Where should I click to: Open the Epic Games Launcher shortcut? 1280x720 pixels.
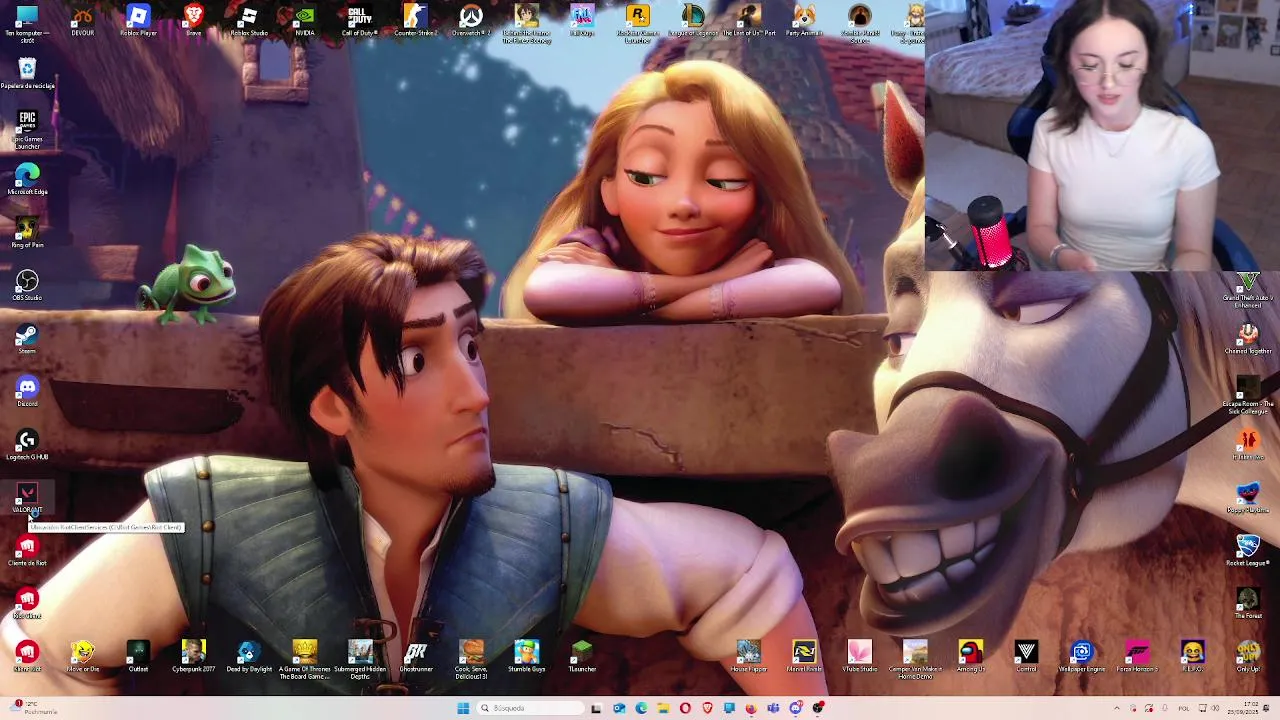pyautogui.click(x=27, y=130)
